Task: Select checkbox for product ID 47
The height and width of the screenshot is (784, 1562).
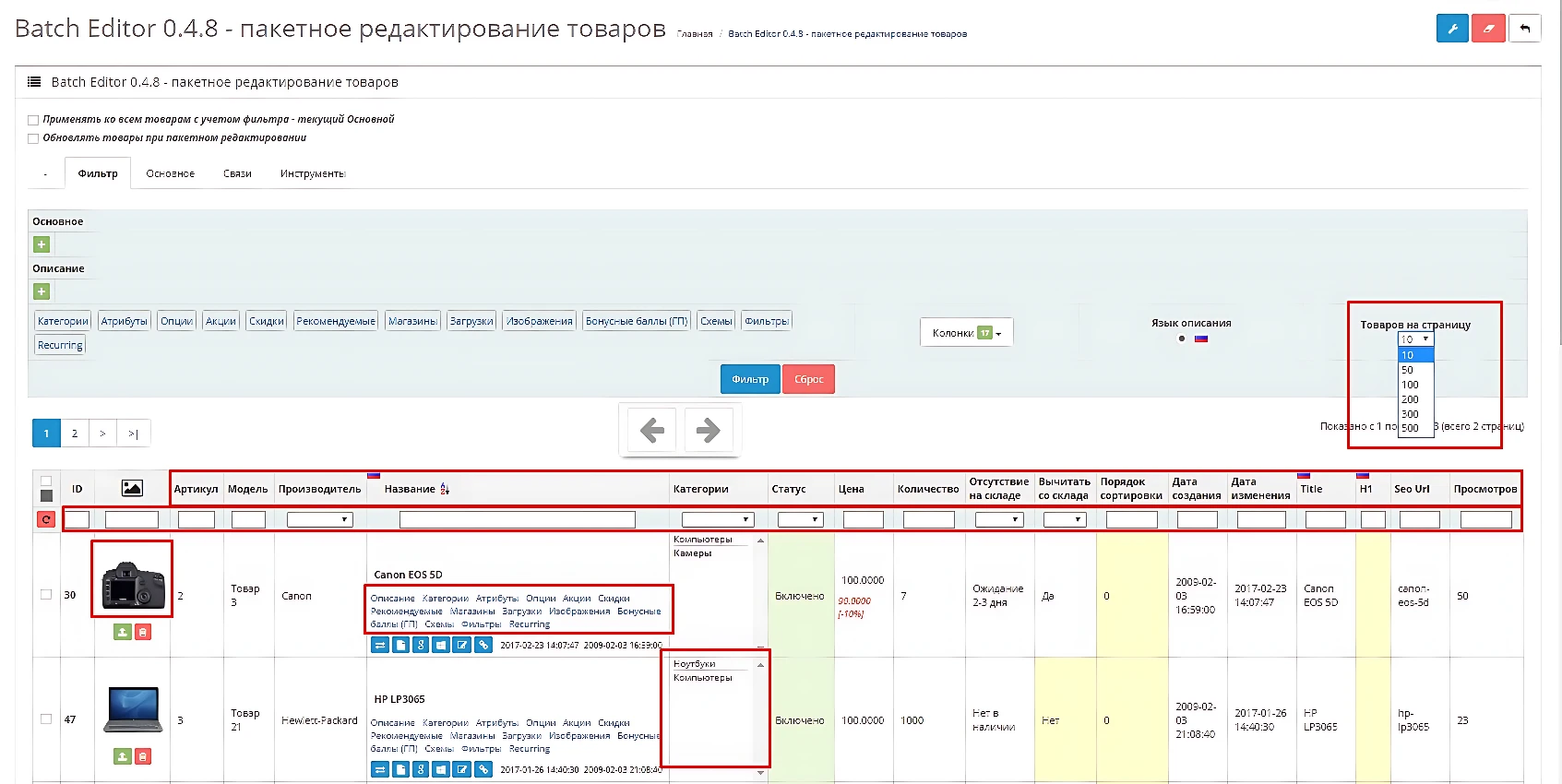Action: [46, 719]
